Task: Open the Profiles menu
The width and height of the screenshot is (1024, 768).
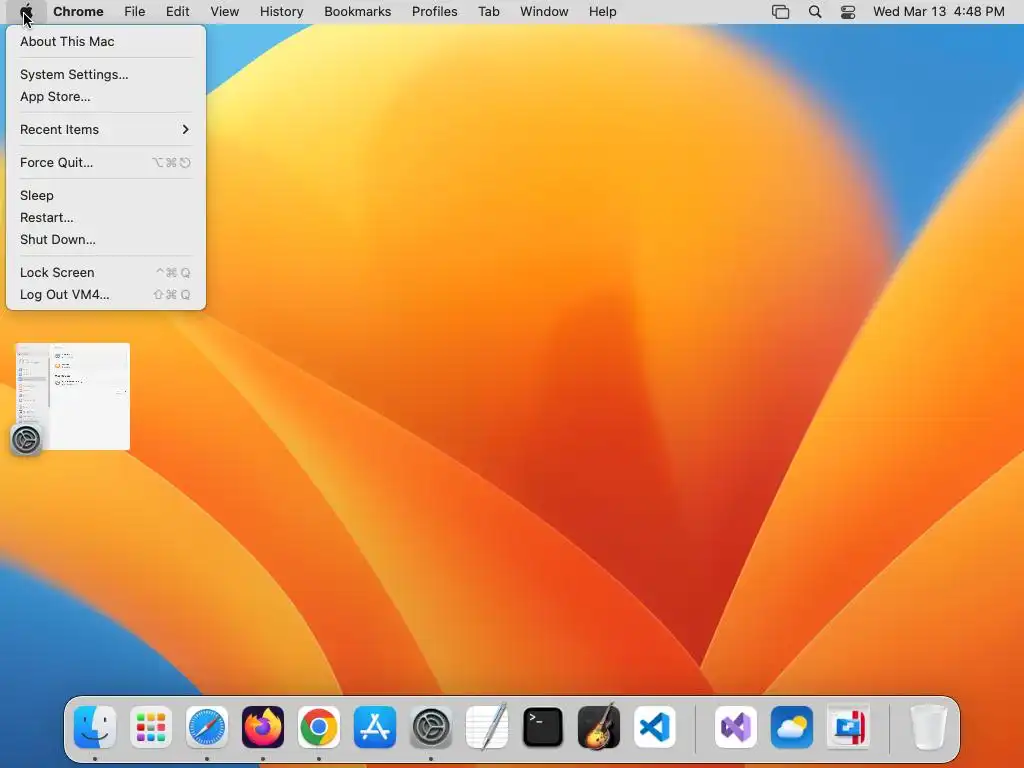Action: 434,12
